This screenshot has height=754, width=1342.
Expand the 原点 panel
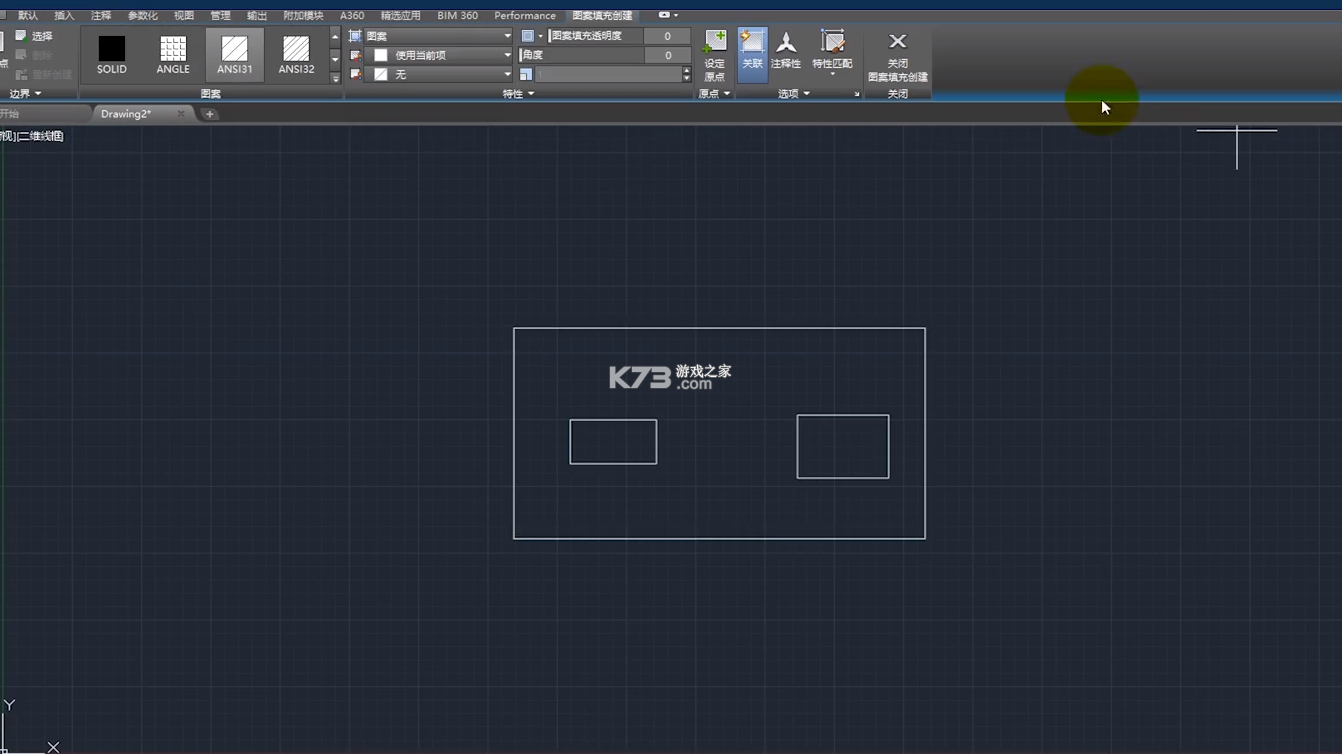714,94
